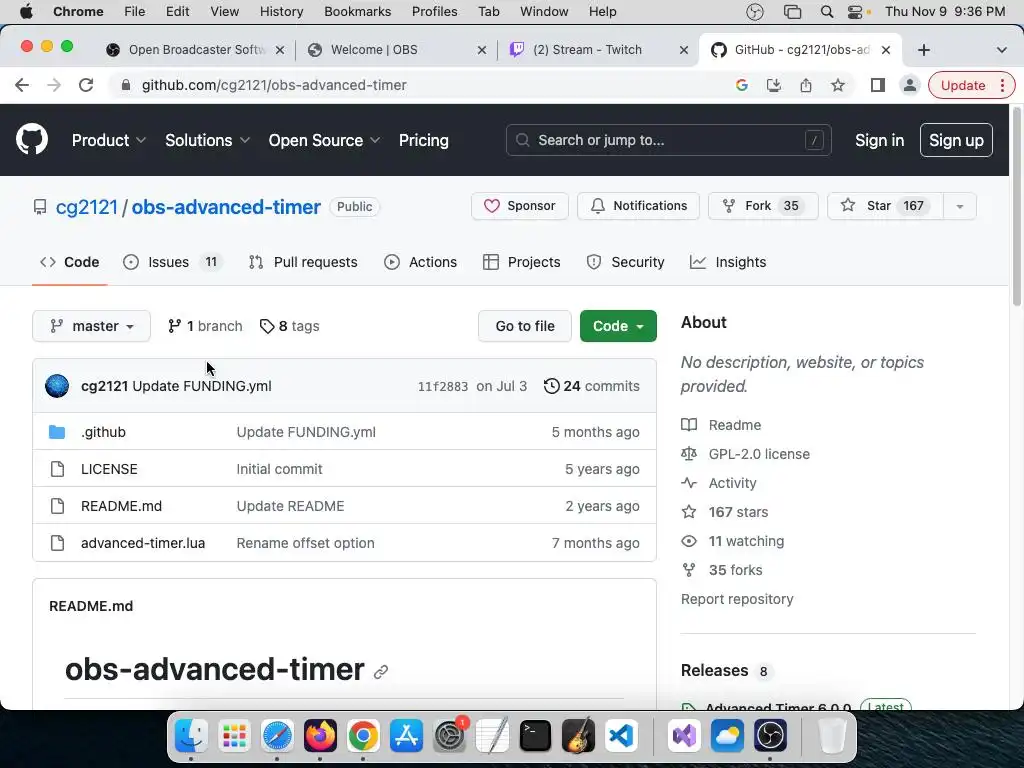Star the repository
Image resolution: width=1024 pixels, height=768 pixels.
[885, 206]
